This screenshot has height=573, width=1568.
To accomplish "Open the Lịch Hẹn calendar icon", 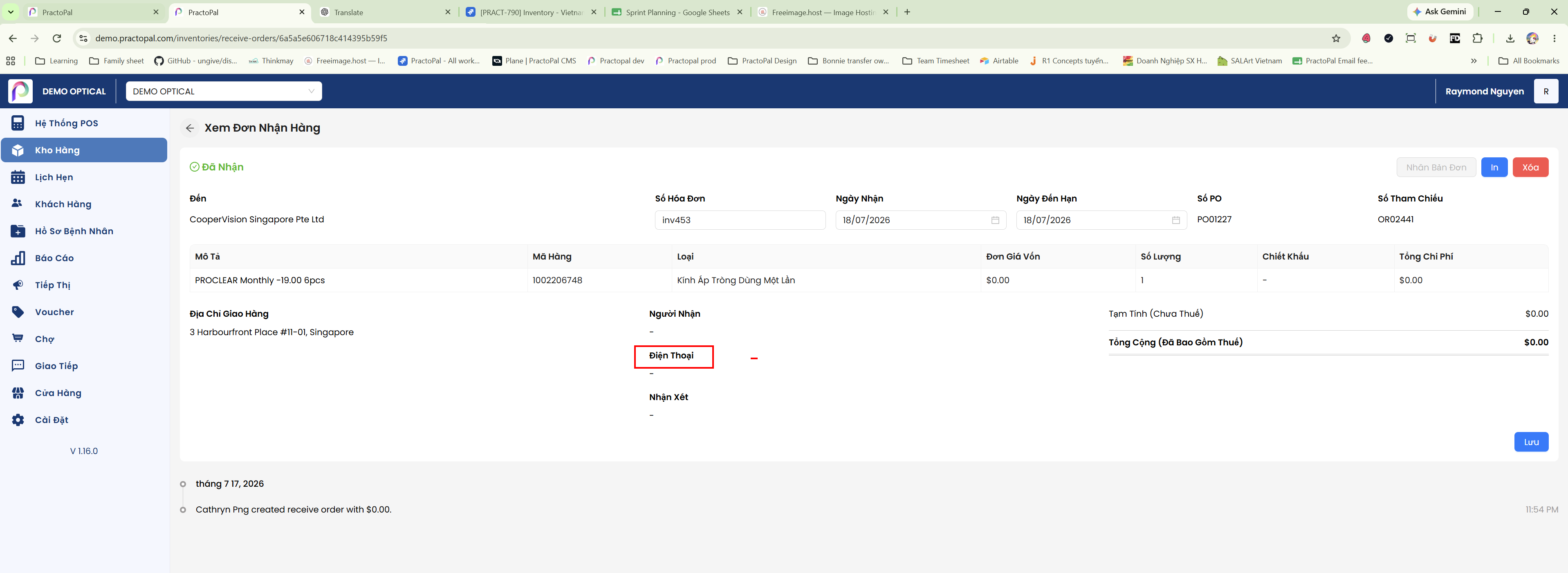I will click(18, 177).
